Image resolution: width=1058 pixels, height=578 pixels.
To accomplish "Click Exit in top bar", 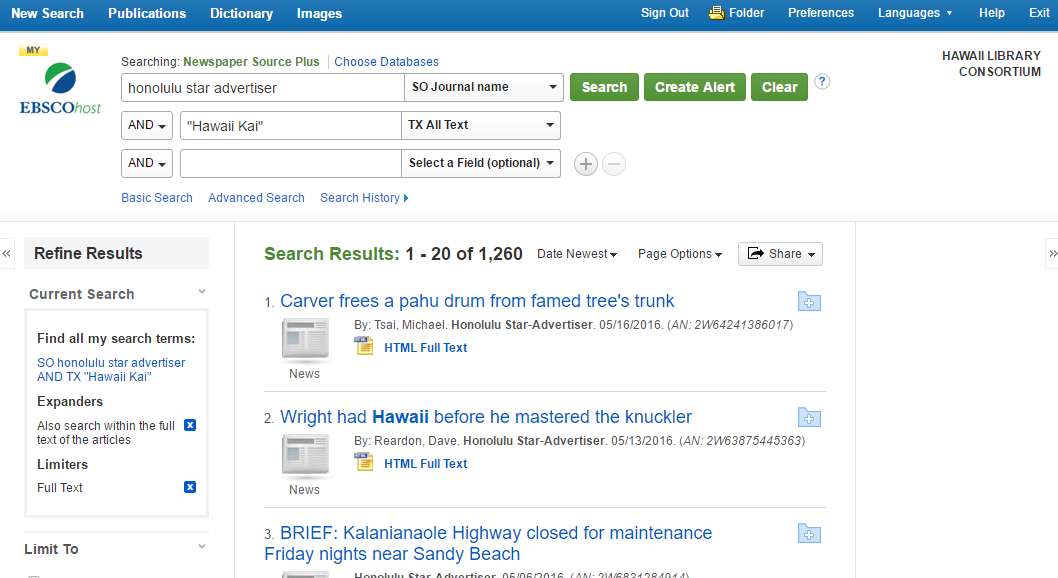I will 1039,13.
